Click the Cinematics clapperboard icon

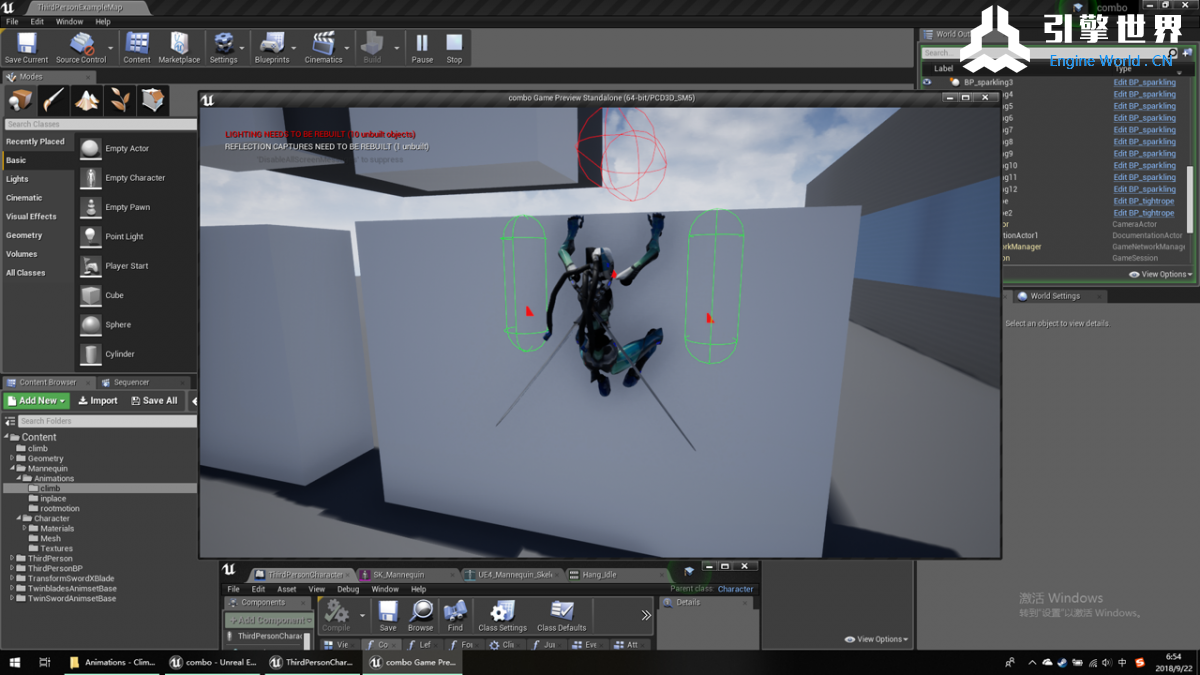[x=323, y=47]
